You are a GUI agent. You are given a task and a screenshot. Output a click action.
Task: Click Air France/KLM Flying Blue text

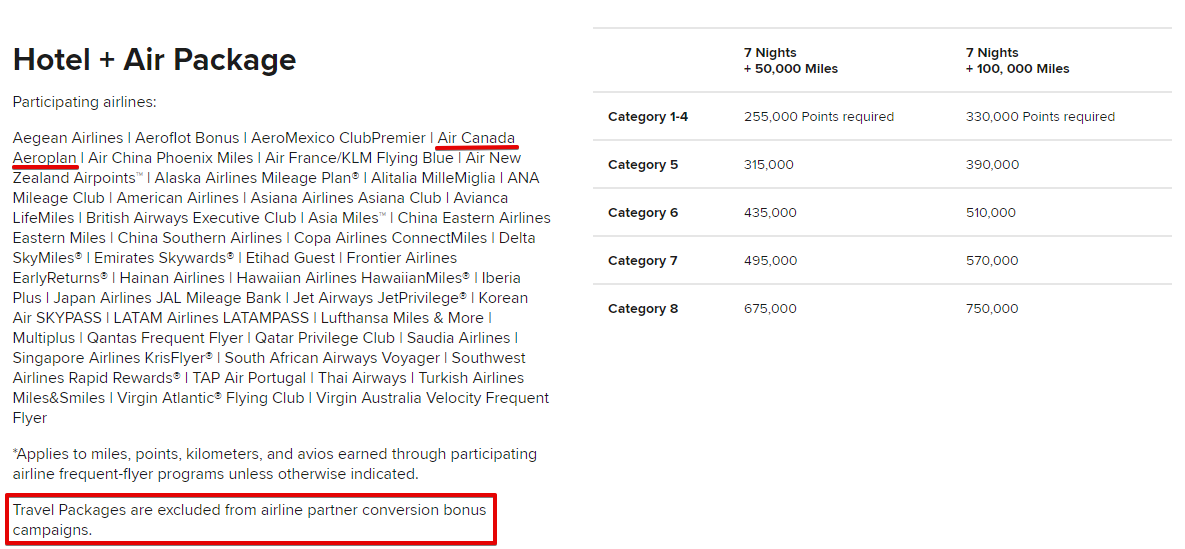[359, 158]
